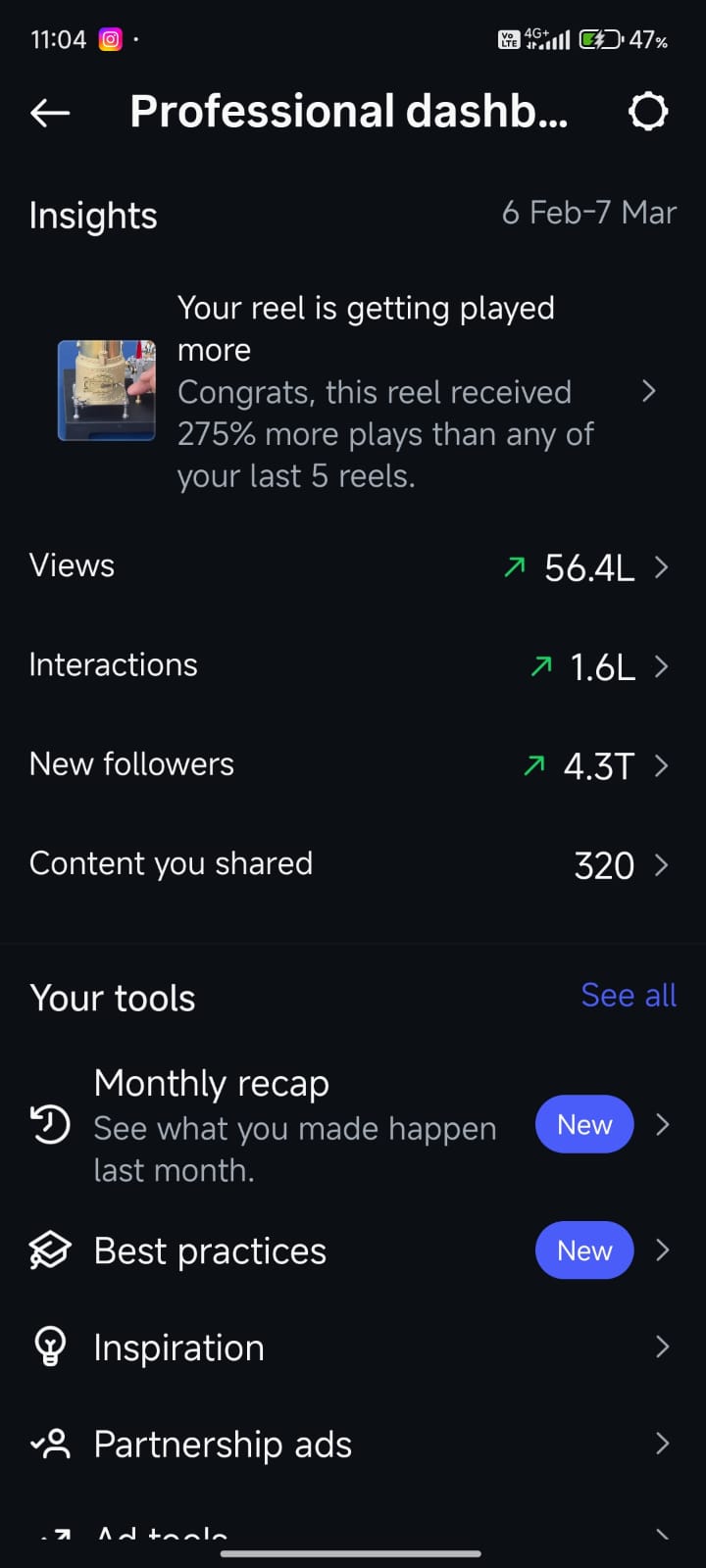
Task: Open the reel played more insight chevron
Action: click(x=648, y=392)
